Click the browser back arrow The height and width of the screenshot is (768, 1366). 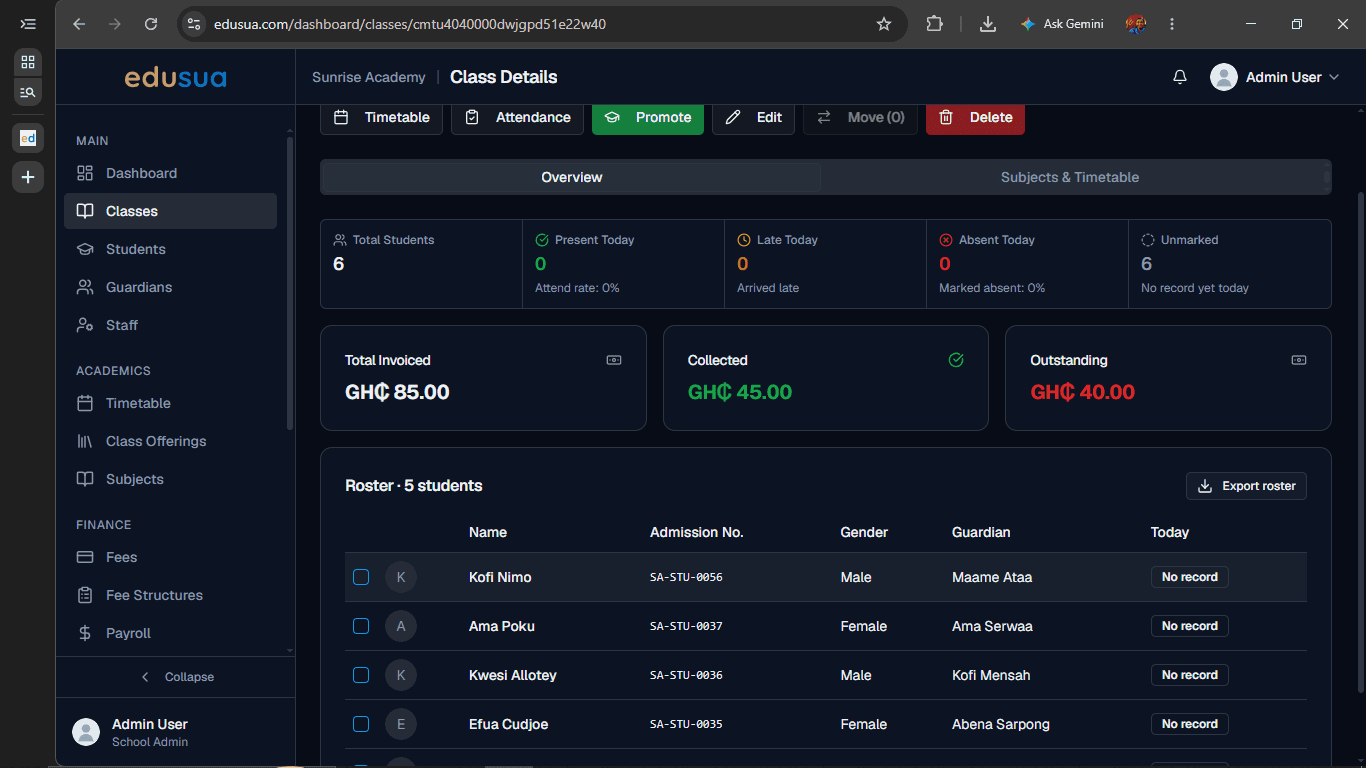[79, 24]
